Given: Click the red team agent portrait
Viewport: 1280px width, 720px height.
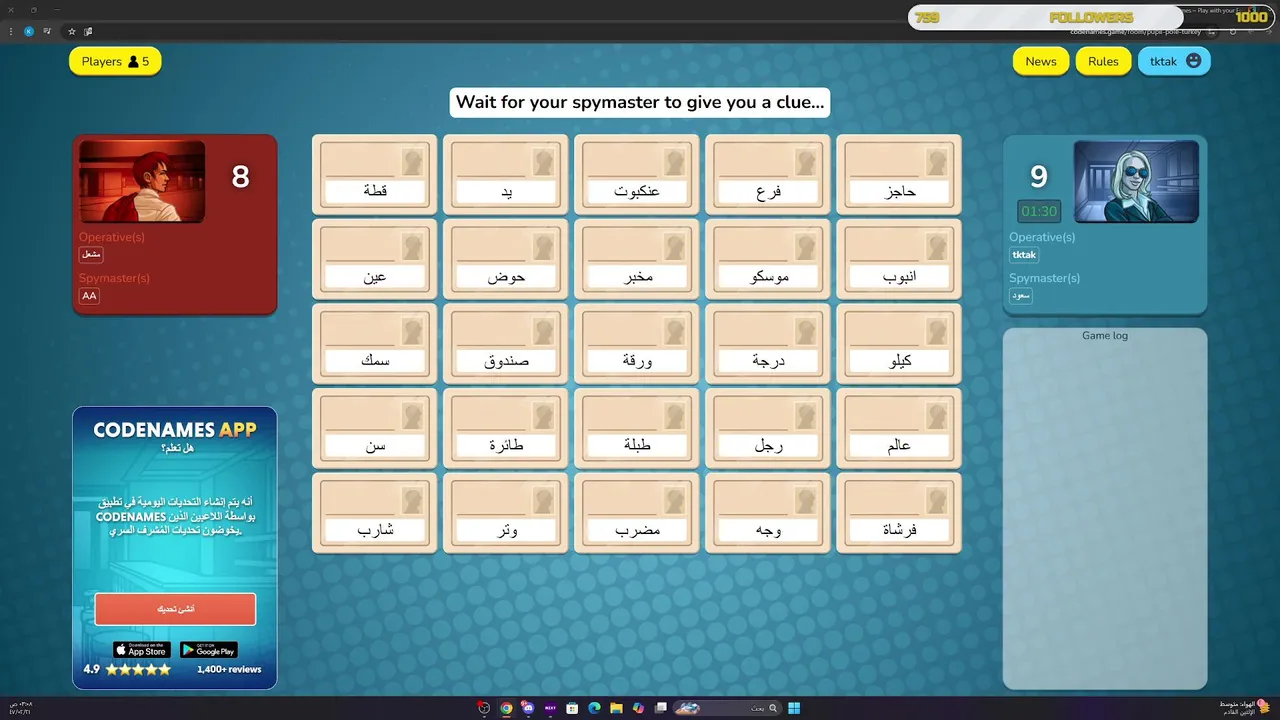Looking at the screenshot, I should pyautogui.click(x=142, y=181).
